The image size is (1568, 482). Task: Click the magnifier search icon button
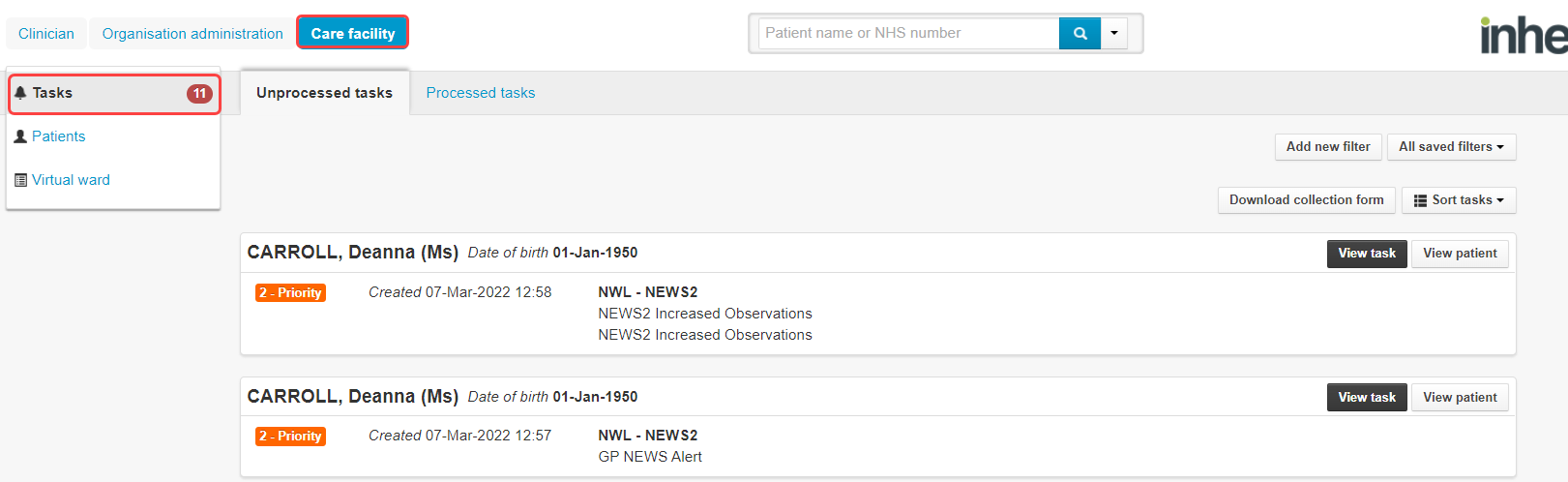point(1080,33)
